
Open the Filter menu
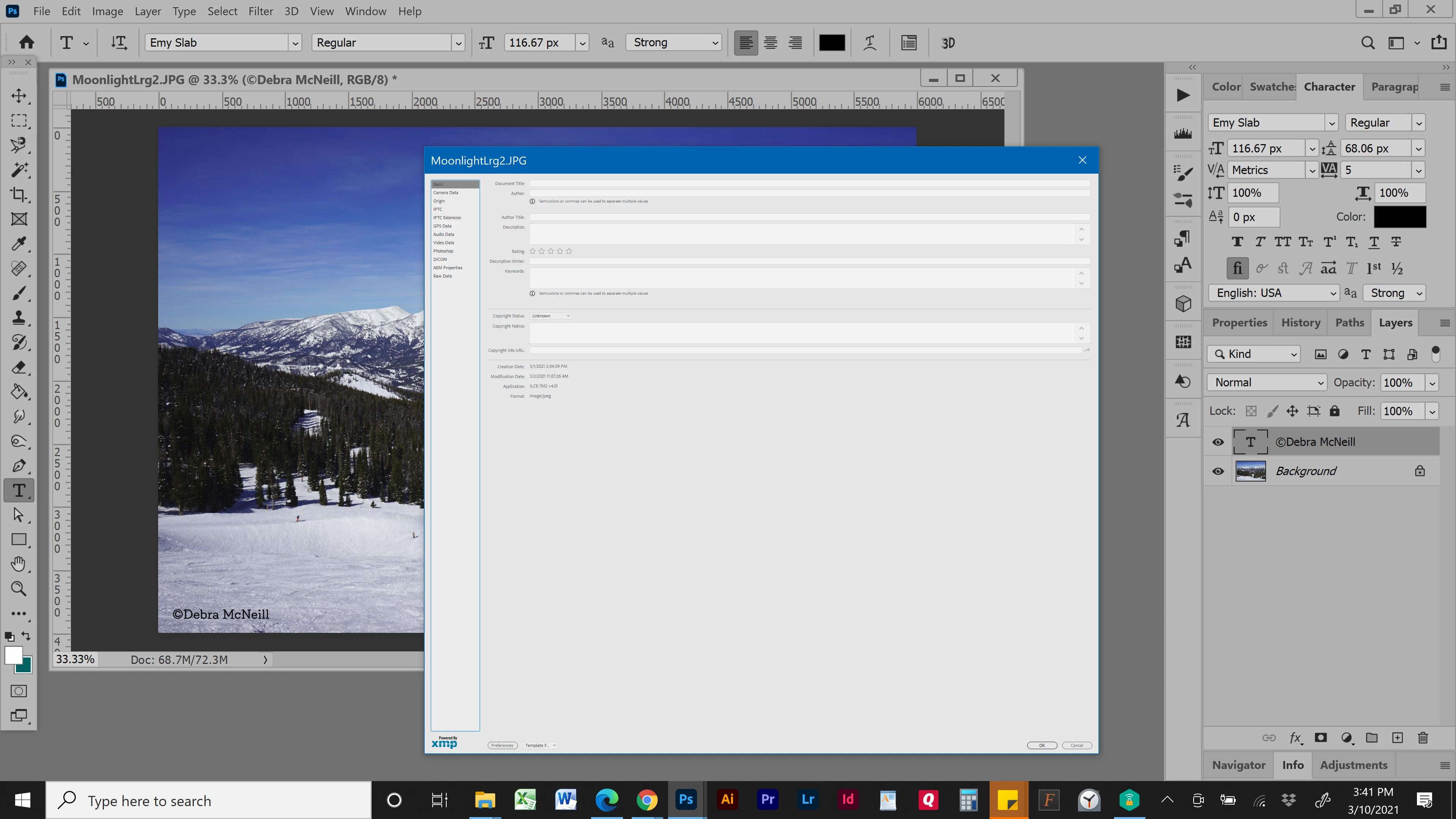[x=260, y=11]
